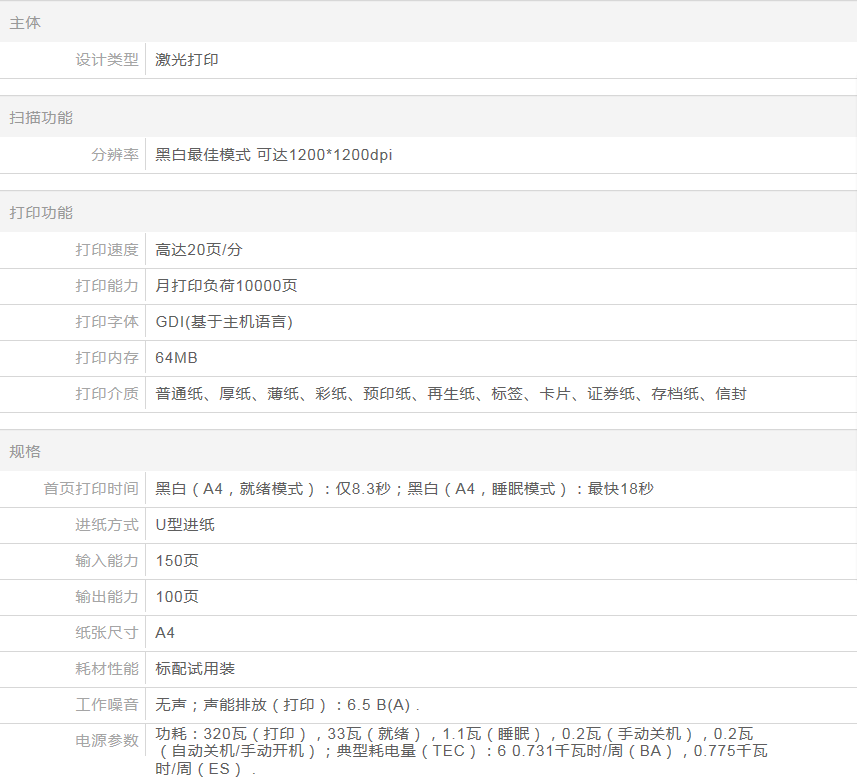857x778 pixels.
Task: Select the 激光打印 value text
Action: [x=187, y=60]
